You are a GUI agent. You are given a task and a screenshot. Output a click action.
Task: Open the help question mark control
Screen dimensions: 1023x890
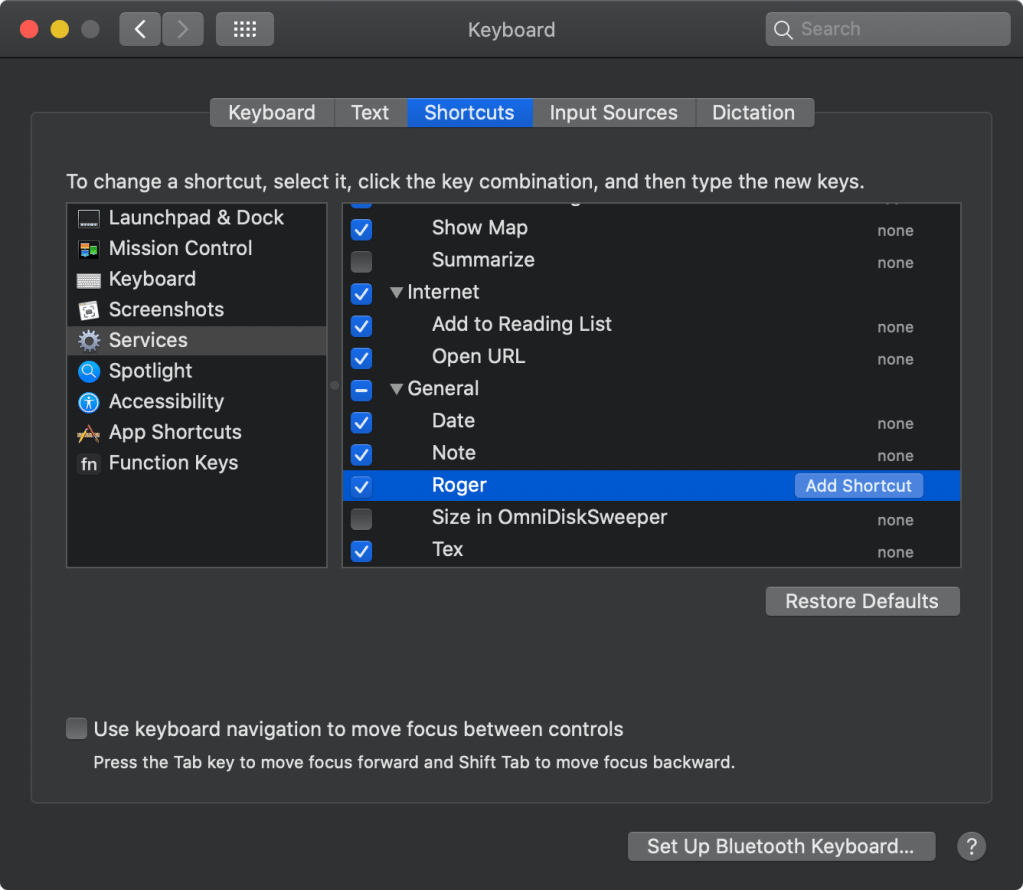point(970,846)
